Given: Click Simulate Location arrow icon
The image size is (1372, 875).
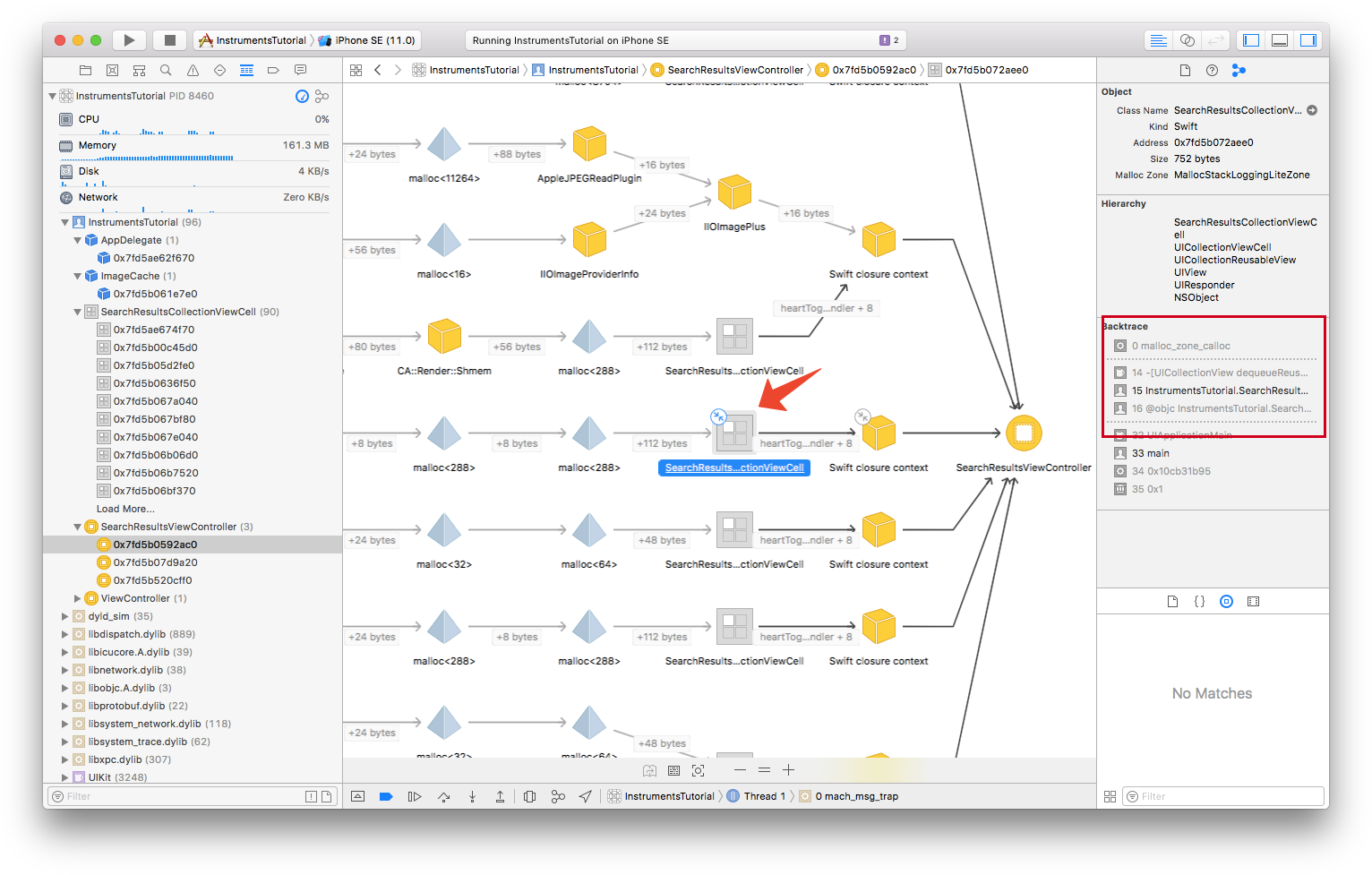Looking at the screenshot, I should pos(585,796).
